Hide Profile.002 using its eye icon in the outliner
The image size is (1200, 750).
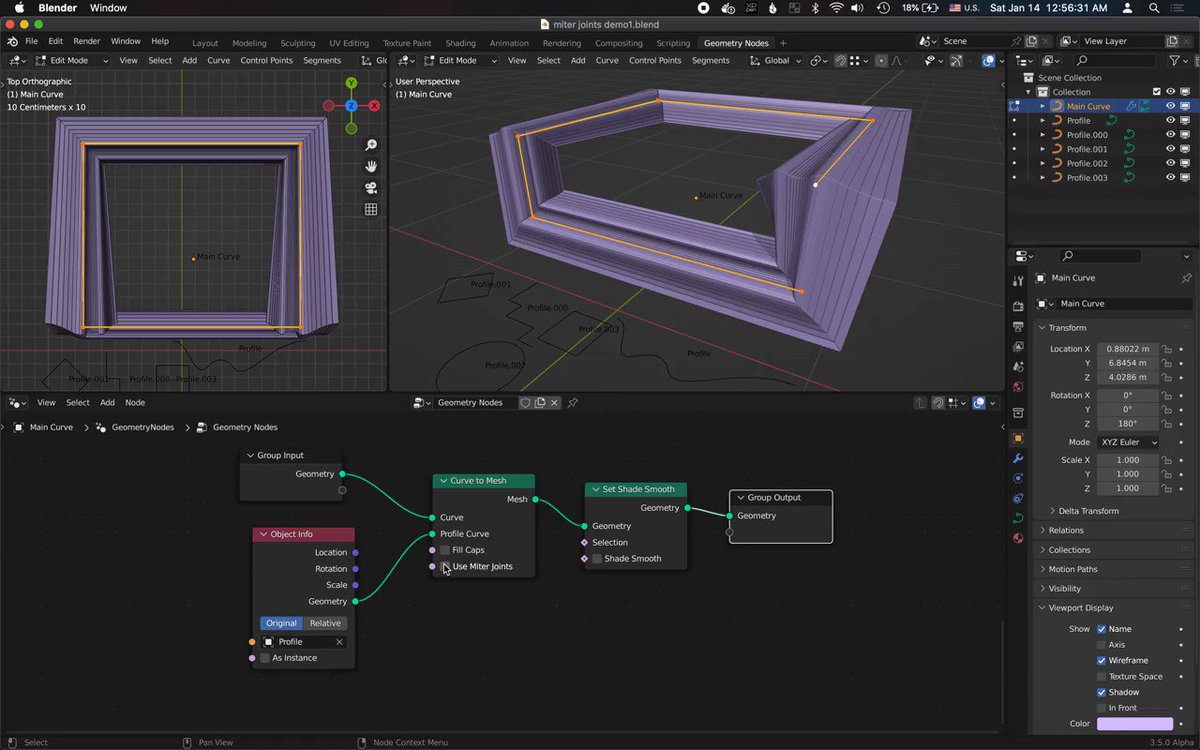pyautogui.click(x=1170, y=163)
